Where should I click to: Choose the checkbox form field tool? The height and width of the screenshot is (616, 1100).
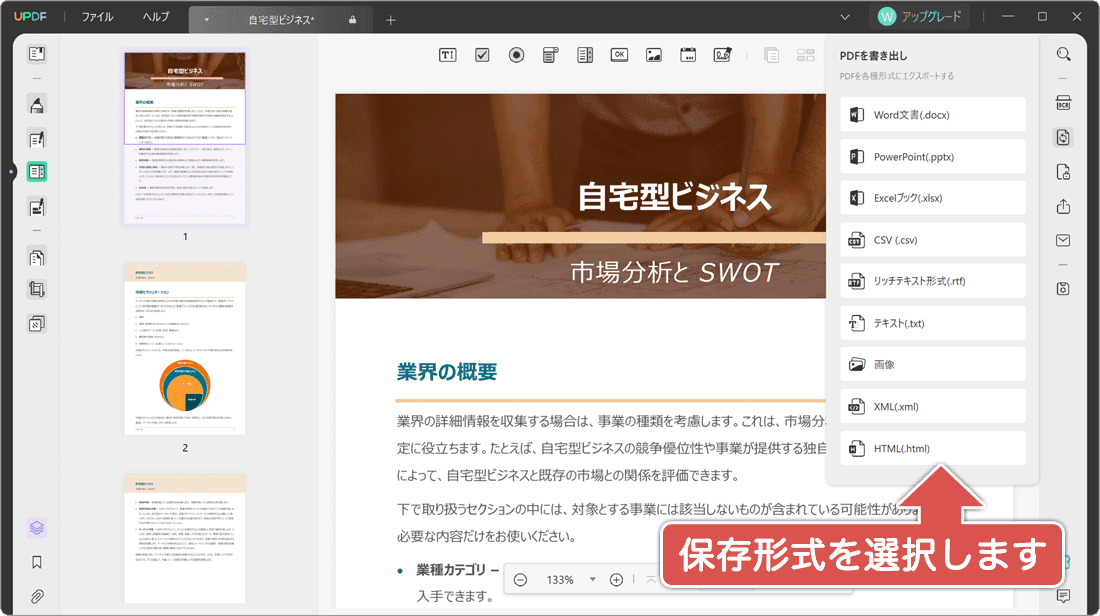482,55
